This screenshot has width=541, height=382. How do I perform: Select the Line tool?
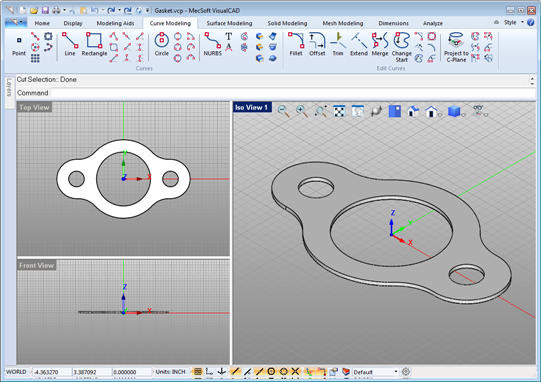(70, 44)
